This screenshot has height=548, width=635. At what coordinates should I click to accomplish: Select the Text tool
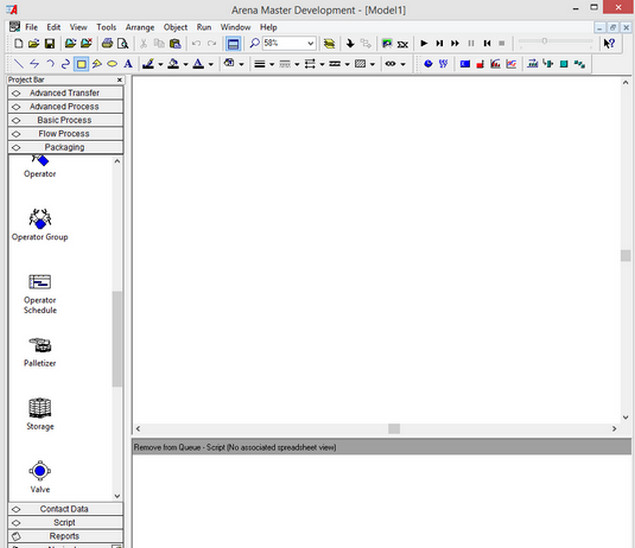[x=128, y=64]
